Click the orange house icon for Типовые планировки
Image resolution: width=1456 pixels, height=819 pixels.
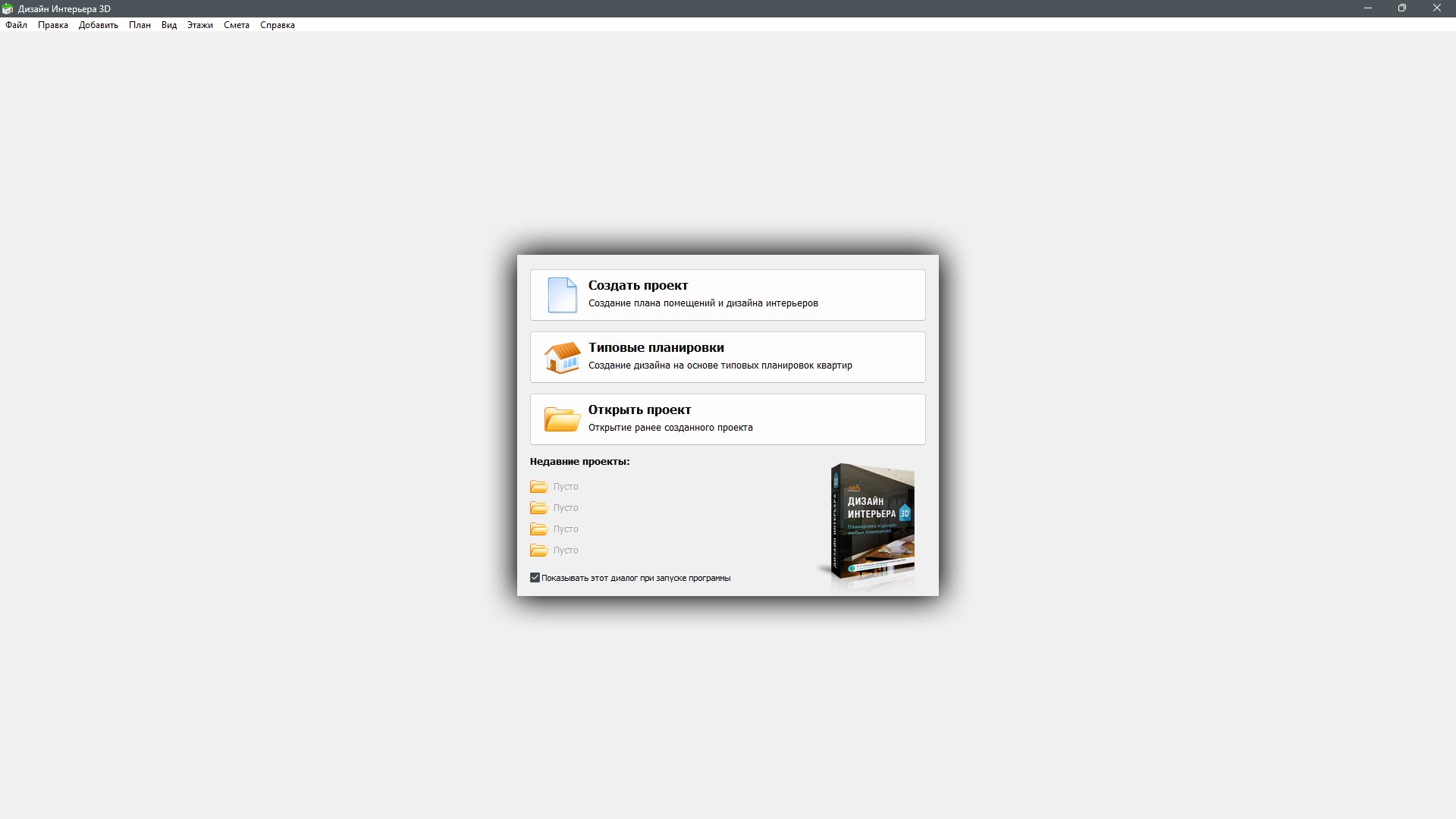[562, 357]
